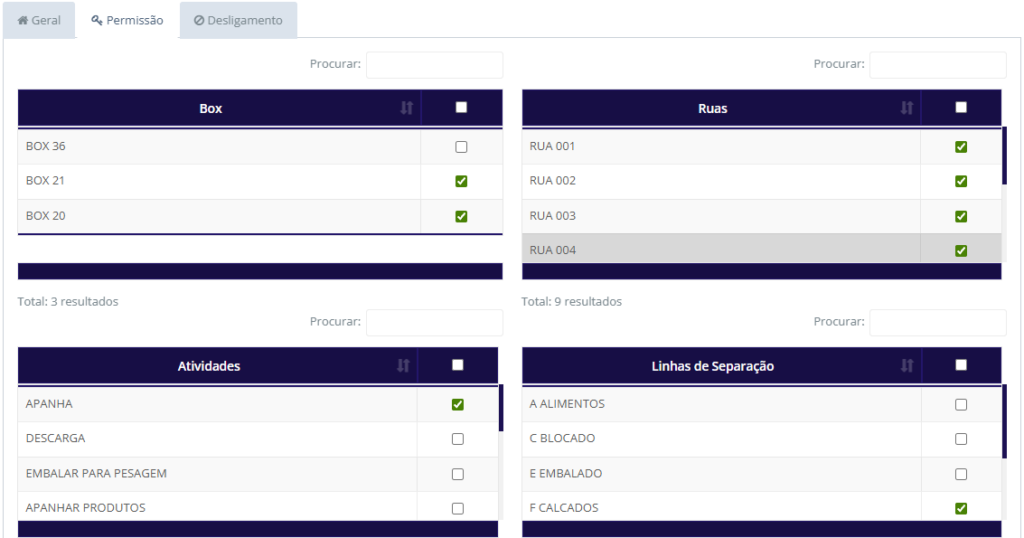Screen dimensions: 1024x538
Task: Select the Permissão tab
Action: (x=127, y=20)
